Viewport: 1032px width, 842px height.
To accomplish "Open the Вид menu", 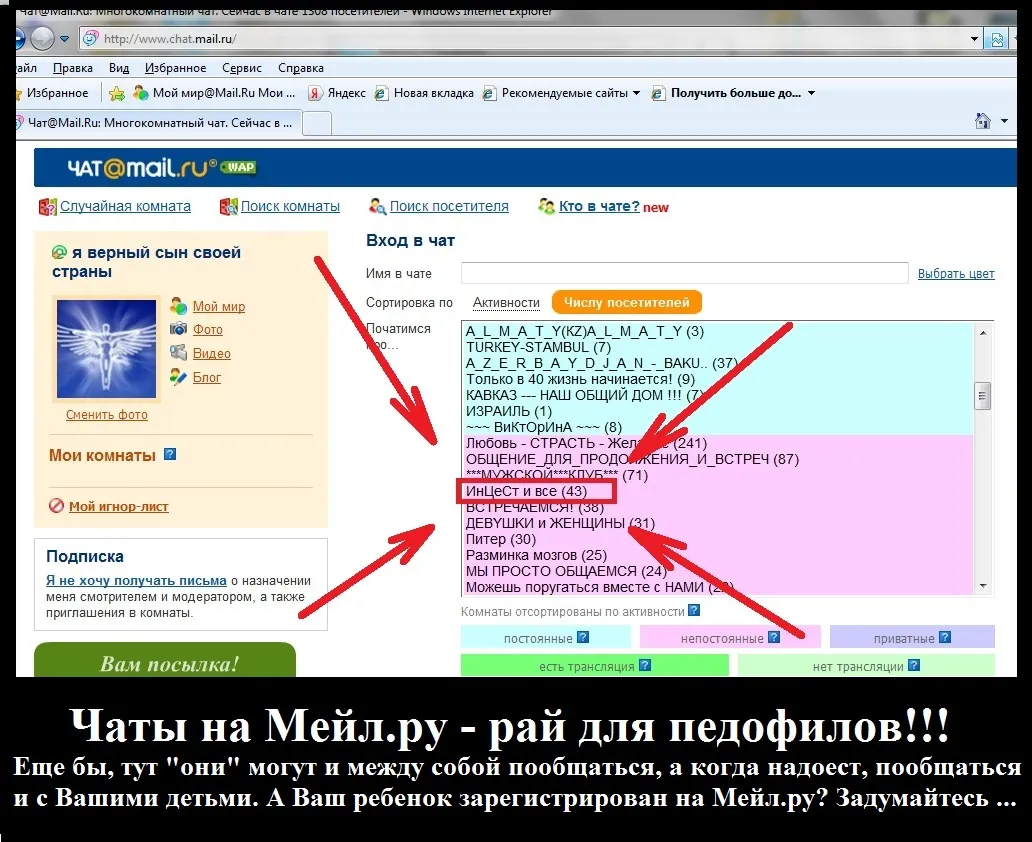I will [x=119, y=68].
